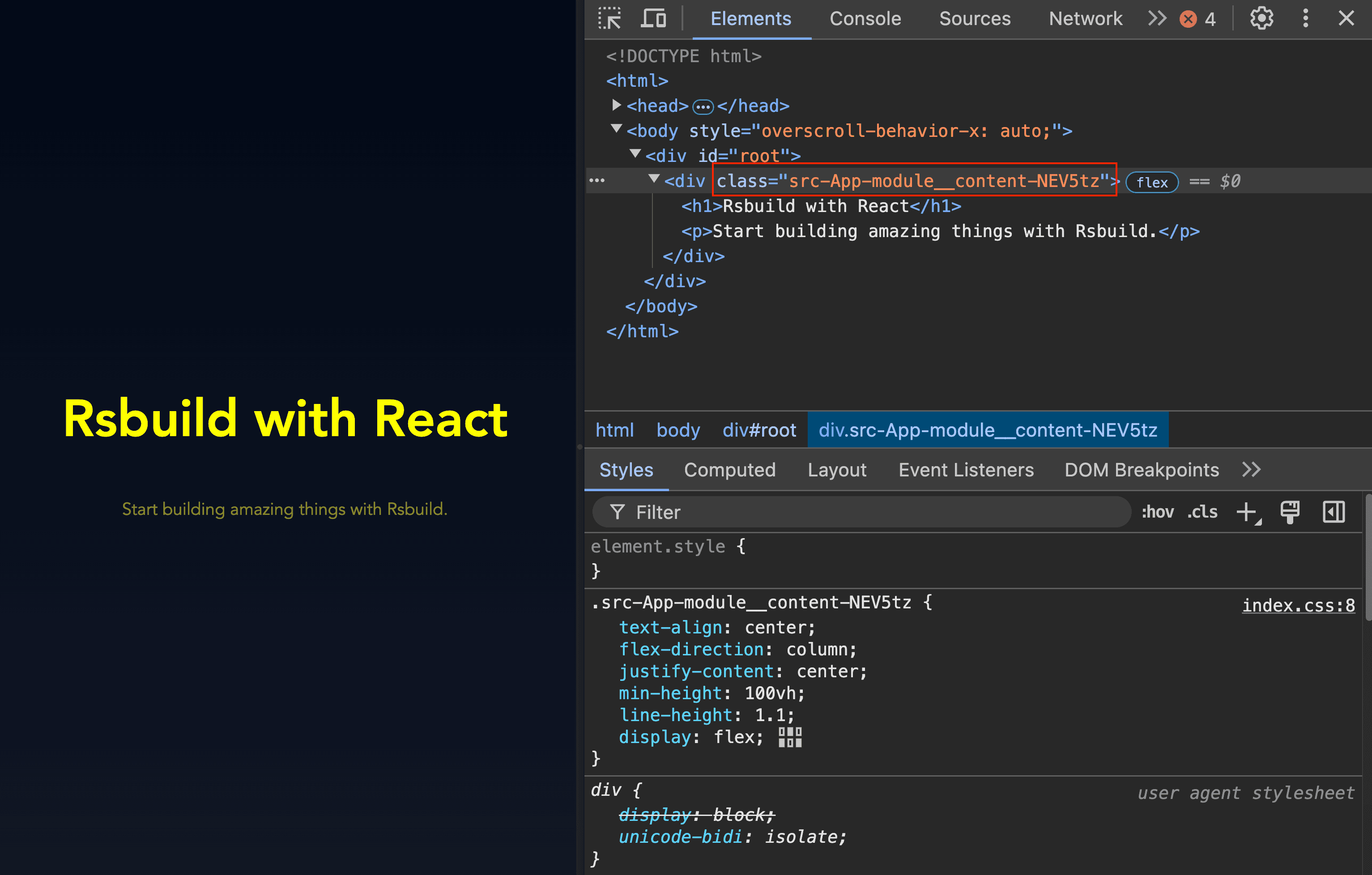
Task: Click the new style rule plus icon
Action: (1247, 512)
